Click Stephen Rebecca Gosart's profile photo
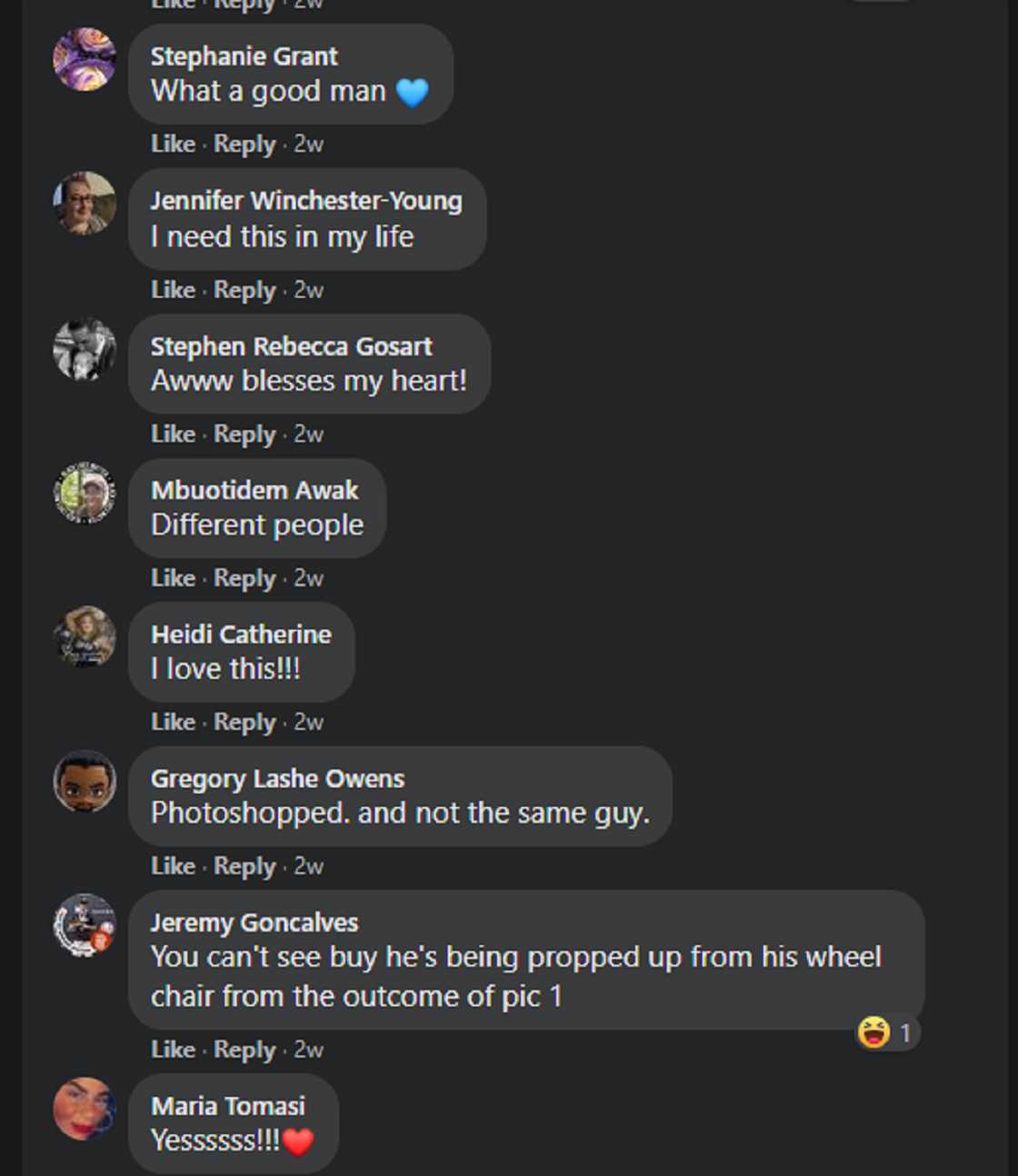The image size is (1018, 1176). (x=85, y=349)
